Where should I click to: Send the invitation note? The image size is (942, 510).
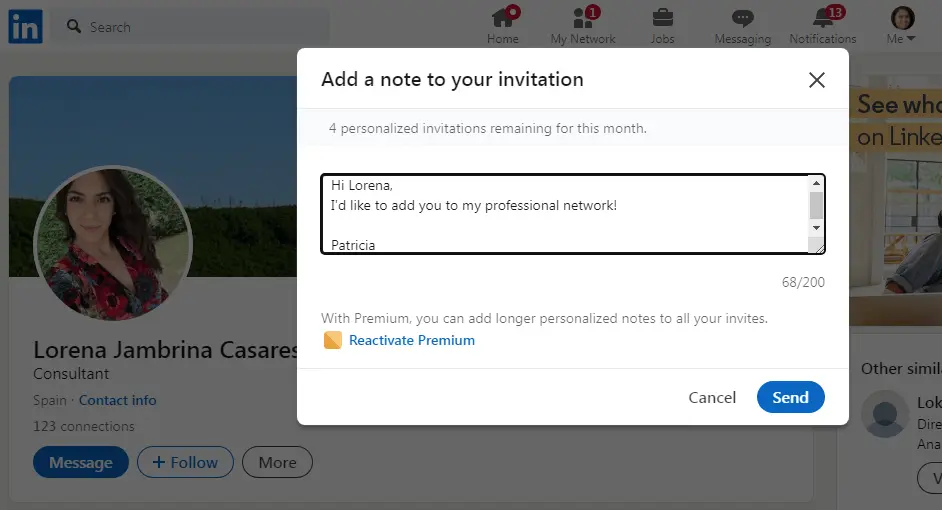[x=790, y=397]
